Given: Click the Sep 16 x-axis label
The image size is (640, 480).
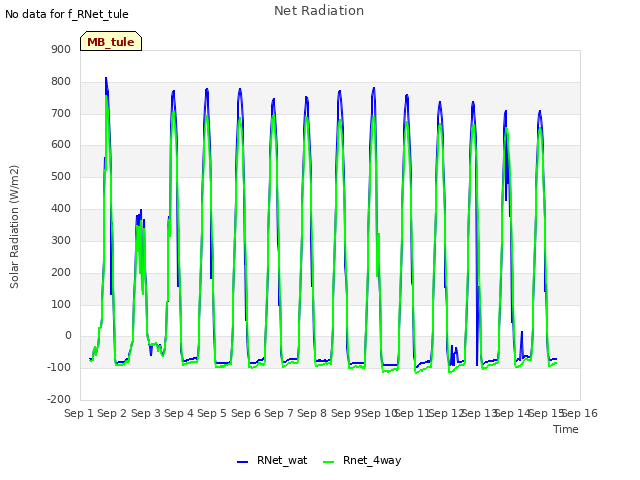Looking at the screenshot, I should click(581, 413).
